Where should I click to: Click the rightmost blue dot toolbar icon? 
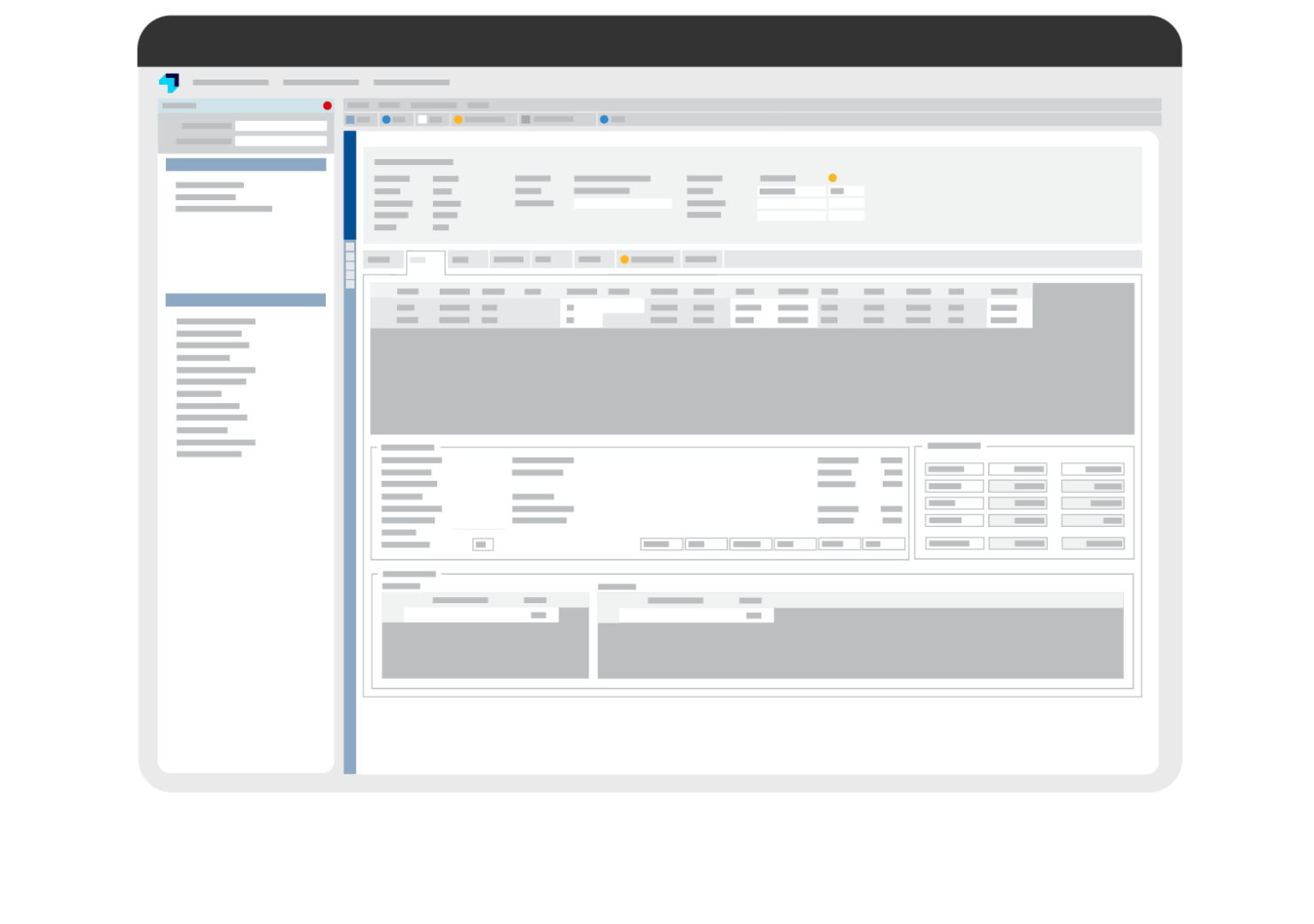(604, 119)
